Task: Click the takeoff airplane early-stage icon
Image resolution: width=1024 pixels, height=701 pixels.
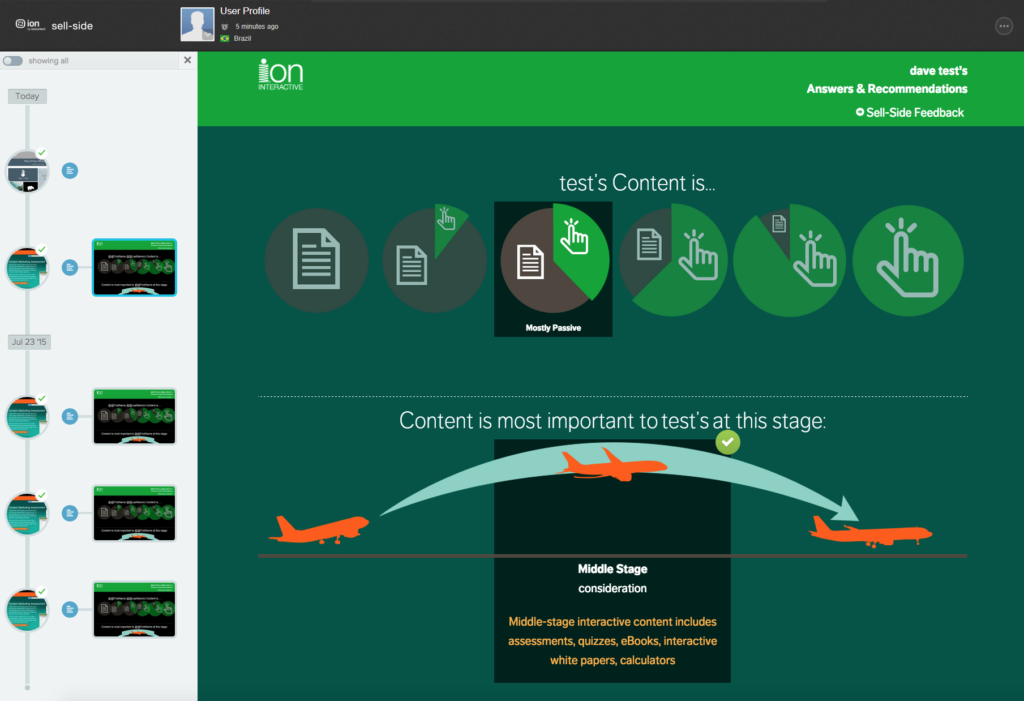Action: (320, 529)
